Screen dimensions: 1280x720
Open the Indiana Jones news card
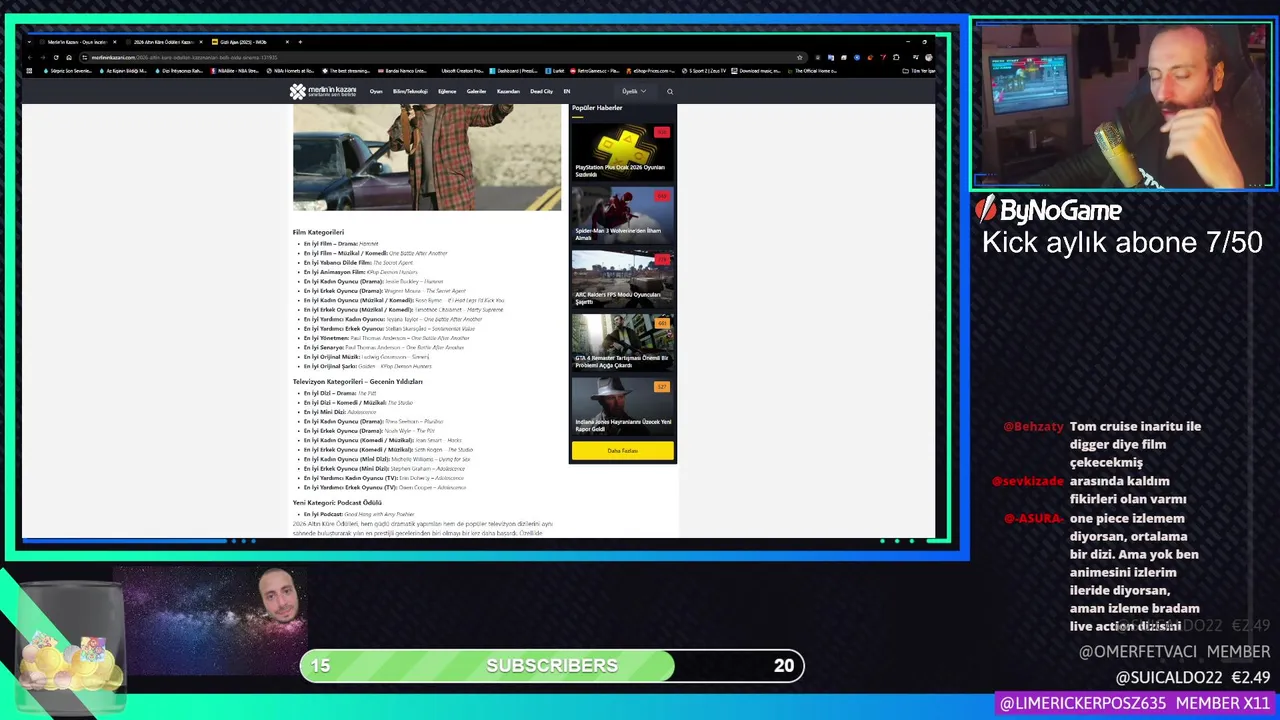pos(622,407)
